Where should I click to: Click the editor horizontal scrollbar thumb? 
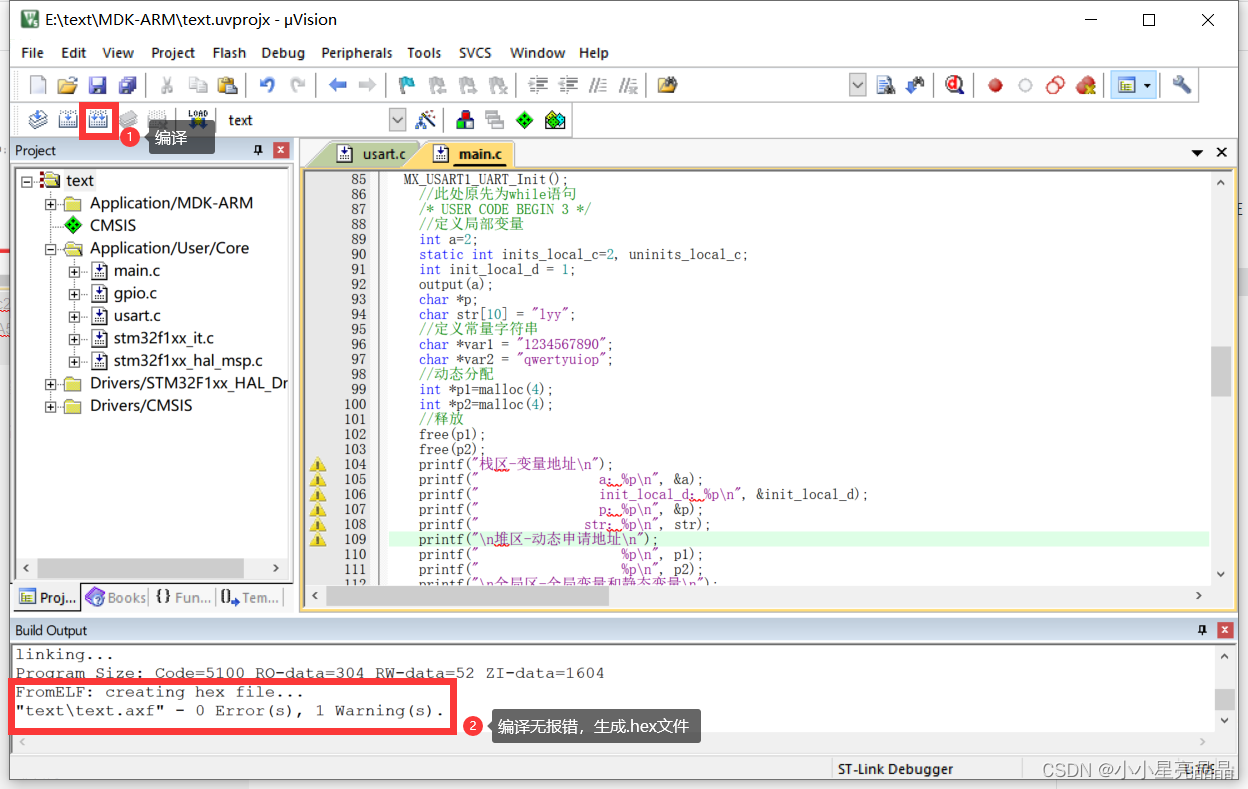[x=468, y=596]
